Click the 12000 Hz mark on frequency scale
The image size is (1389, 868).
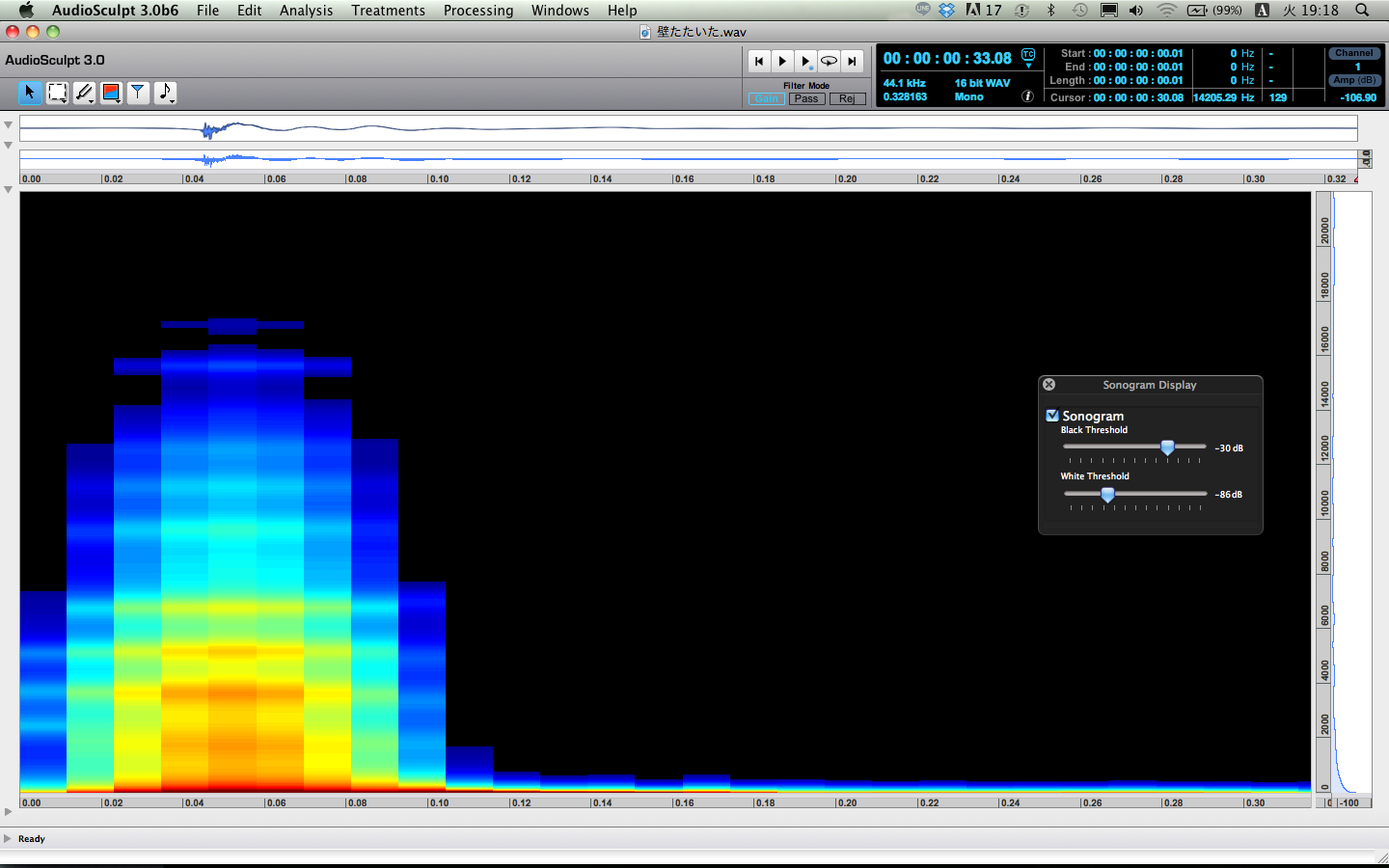1324,448
